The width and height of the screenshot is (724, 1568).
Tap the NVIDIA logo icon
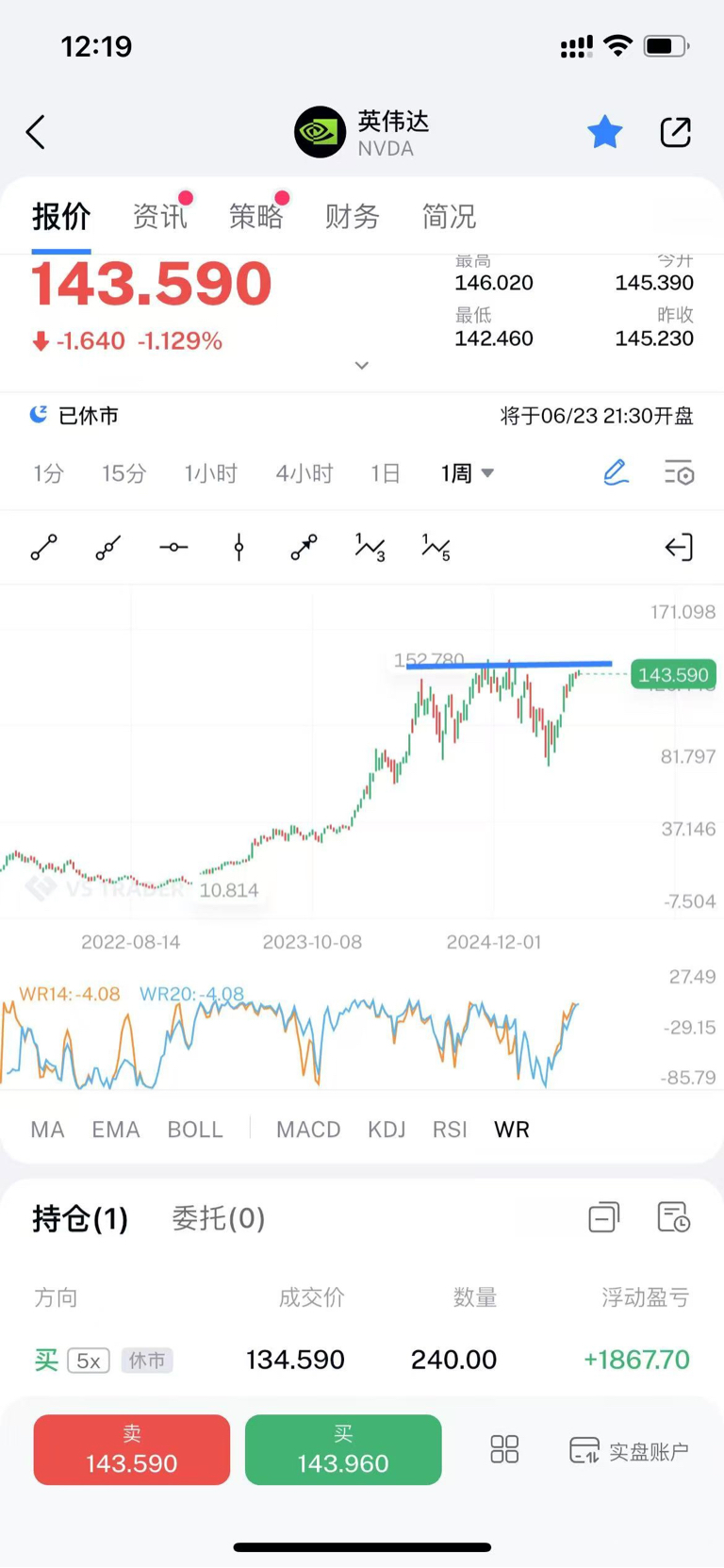click(x=320, y=132)
